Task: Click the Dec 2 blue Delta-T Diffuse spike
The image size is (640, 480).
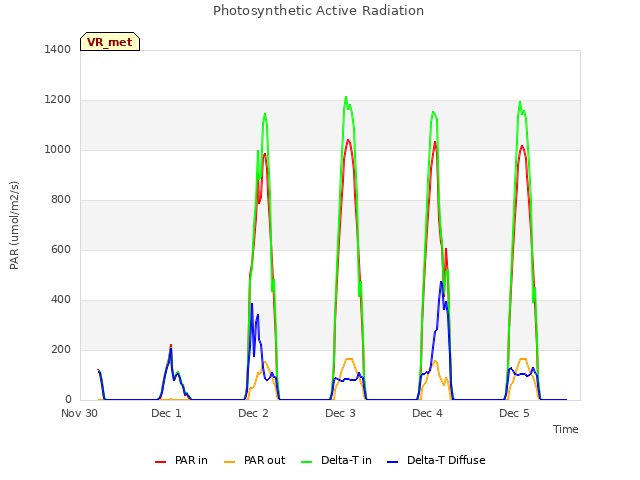Action: pos(252,304)
